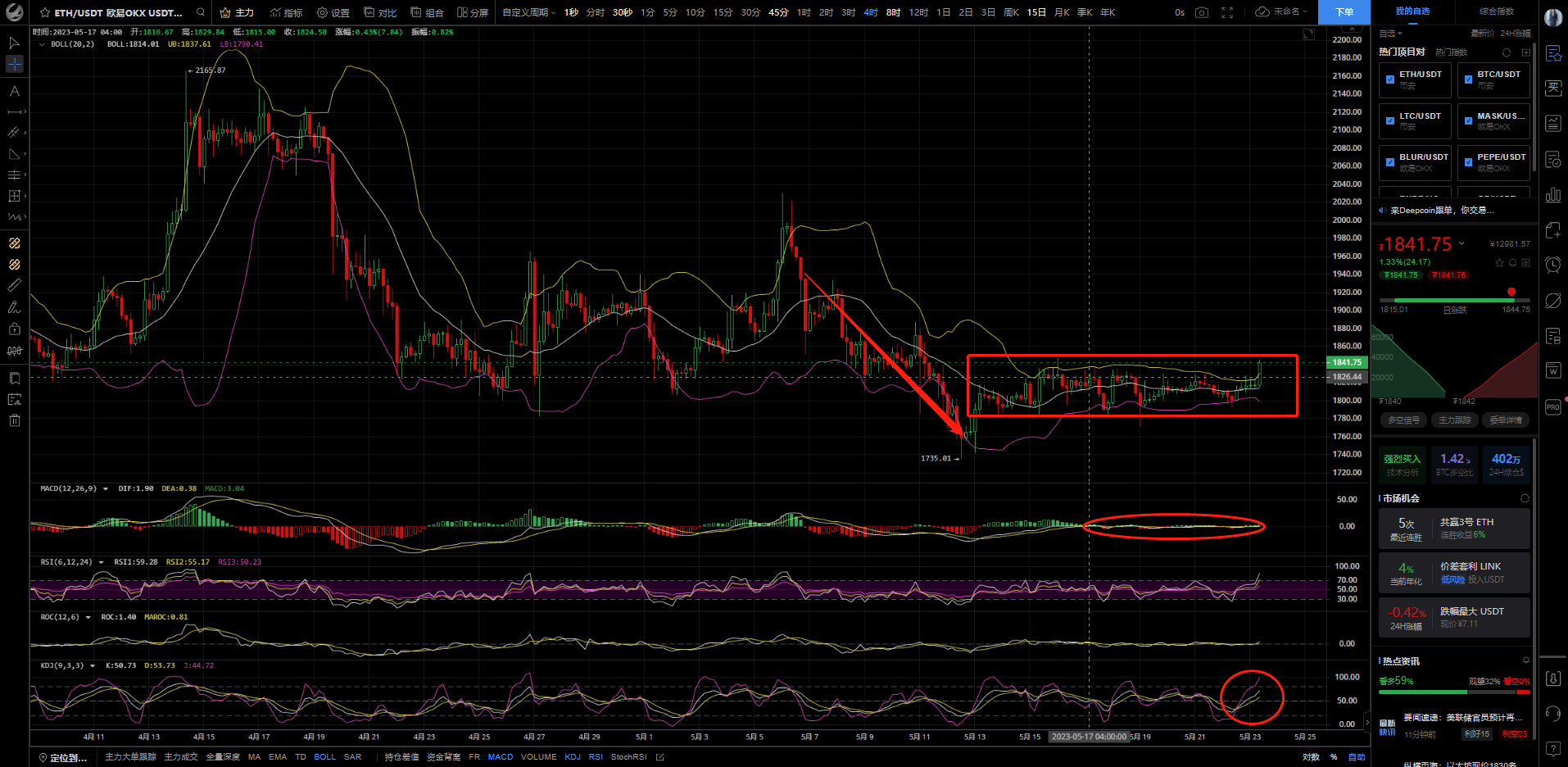The width and height of the screenshot is (1568, 767).
Task: Uncheck the PEPE/USDT checkbox
Action: click(1468, 162)
